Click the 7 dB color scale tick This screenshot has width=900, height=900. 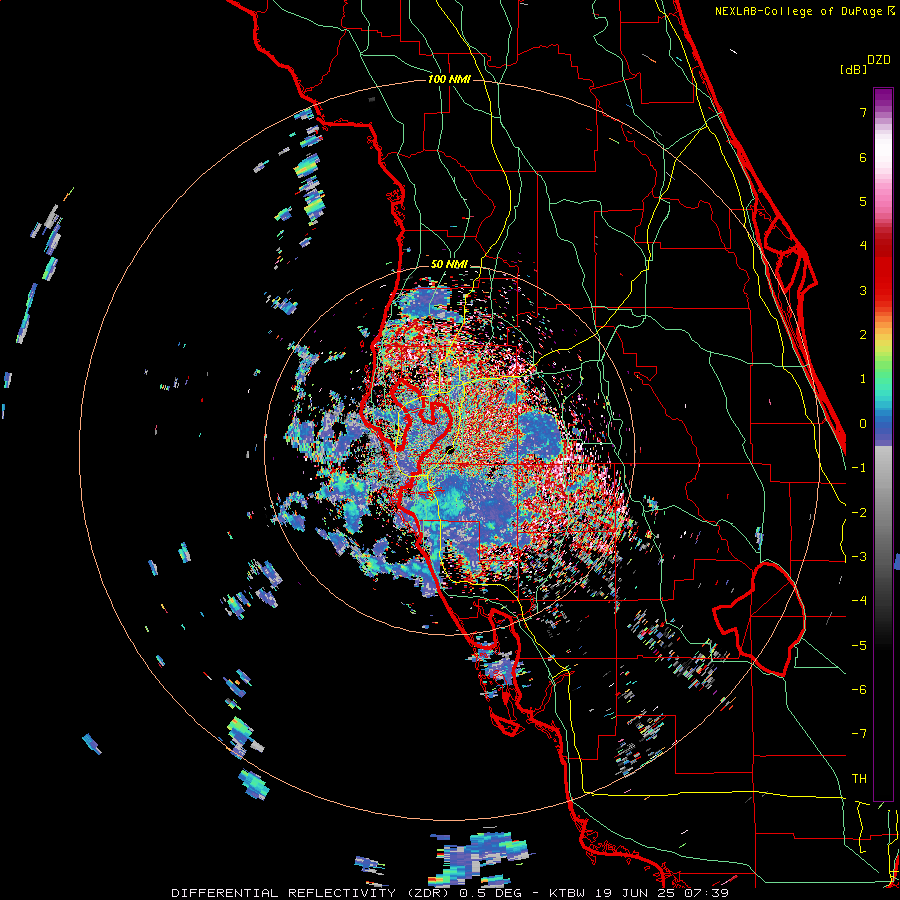[x=863, y=112]
